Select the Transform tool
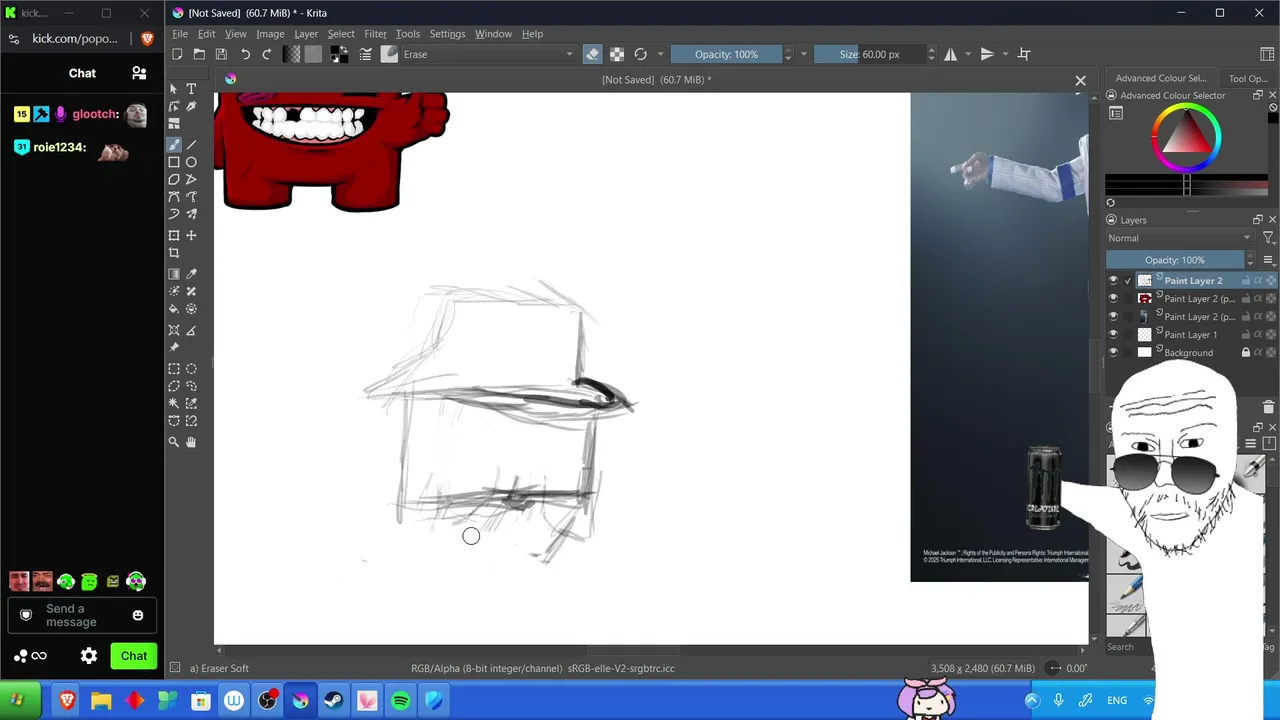The width and height of the screenshot is (1280, 720). coord(174,235)
